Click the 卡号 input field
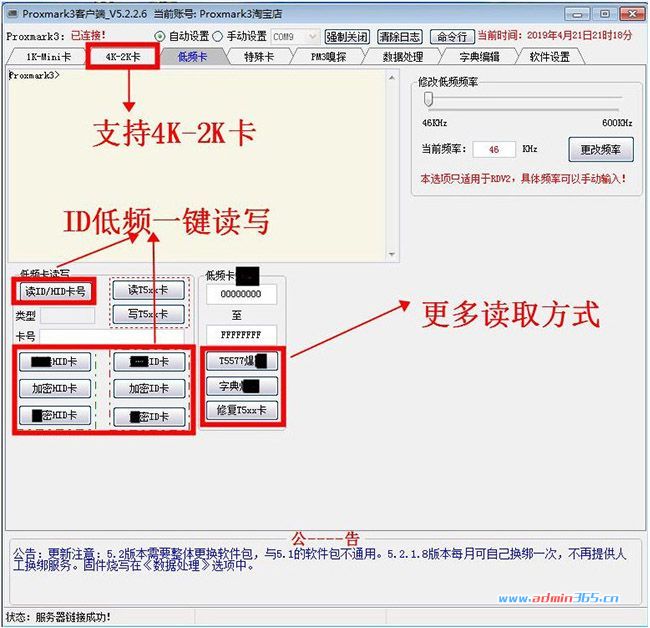Viewport: 650px width, 628px height. [112, 336]
